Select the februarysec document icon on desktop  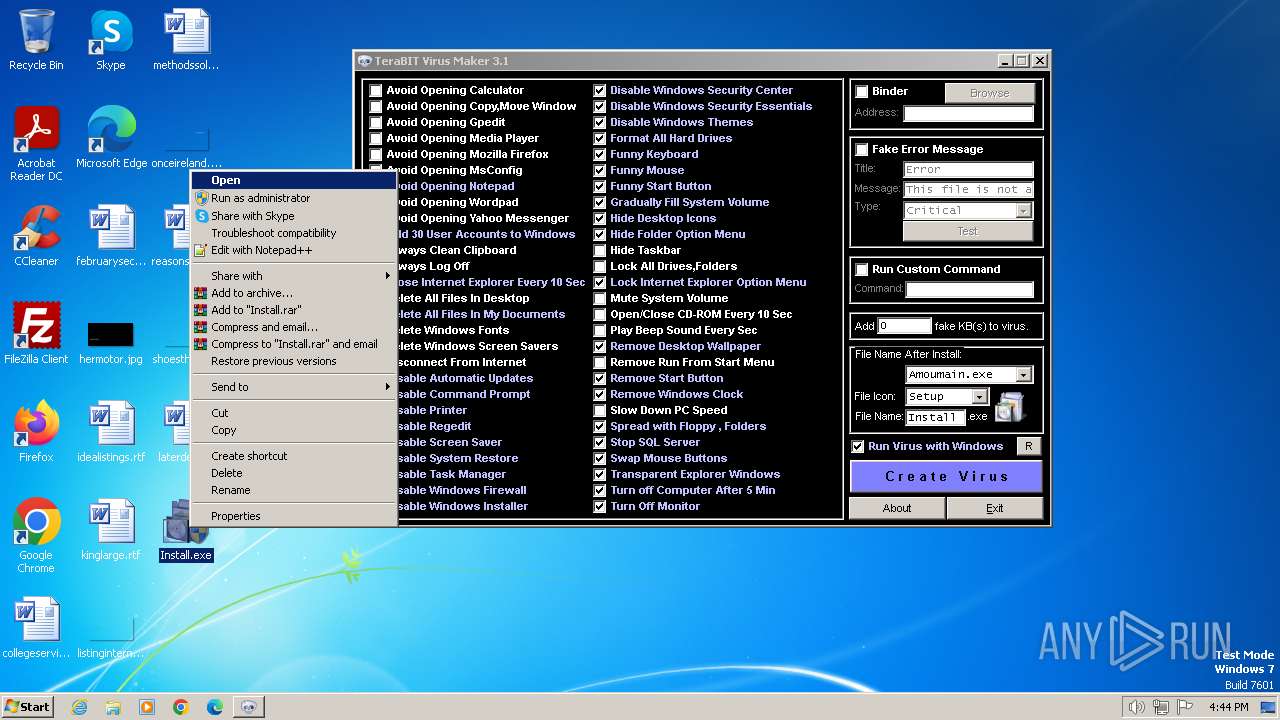pos(111,235)
